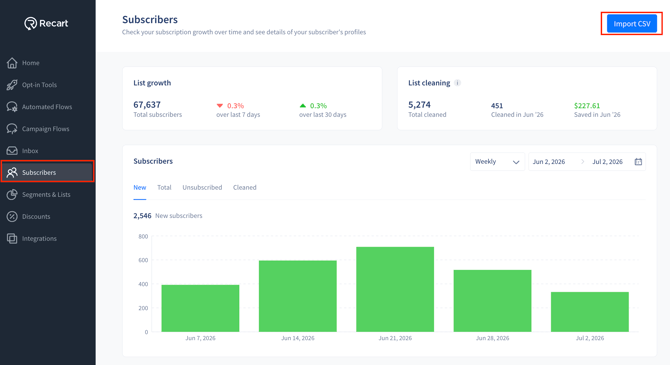Screen dimensions: 670x365
Task: Open Segments & Lists pie icon
Action: point(12,194)
